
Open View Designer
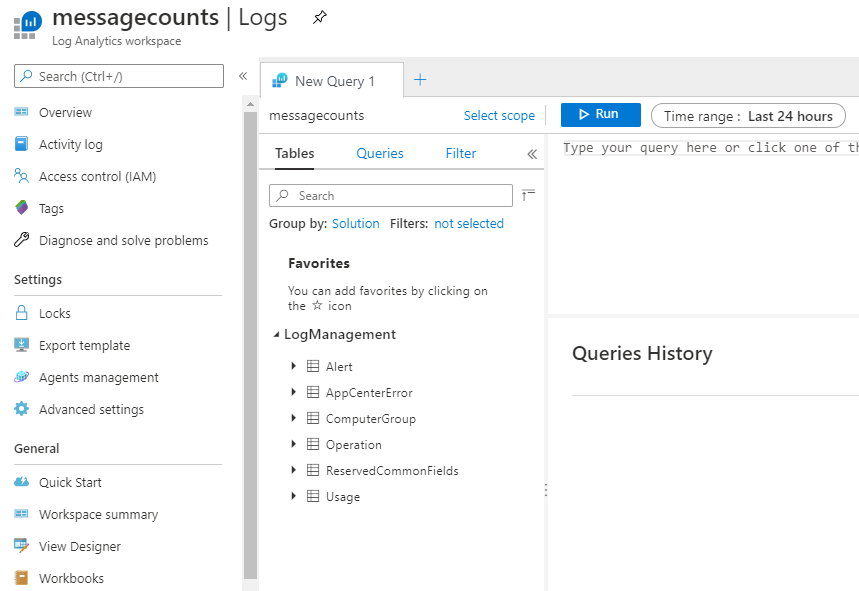[x=80, y=546]
